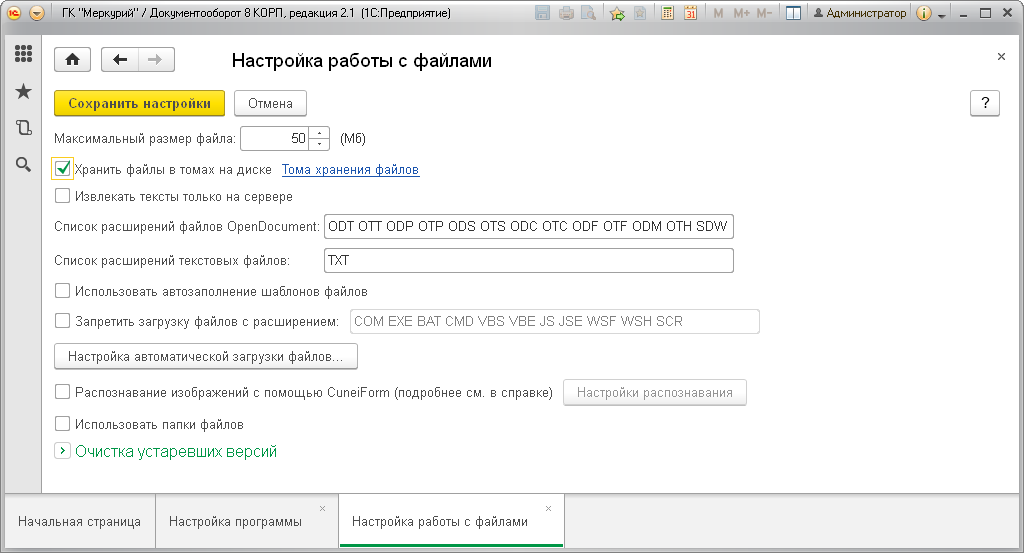The image size is (1024, 553).
Task: Click Список расширений файлов OpenDocument label
Action: pyautogui.click(x=187, y=227)
